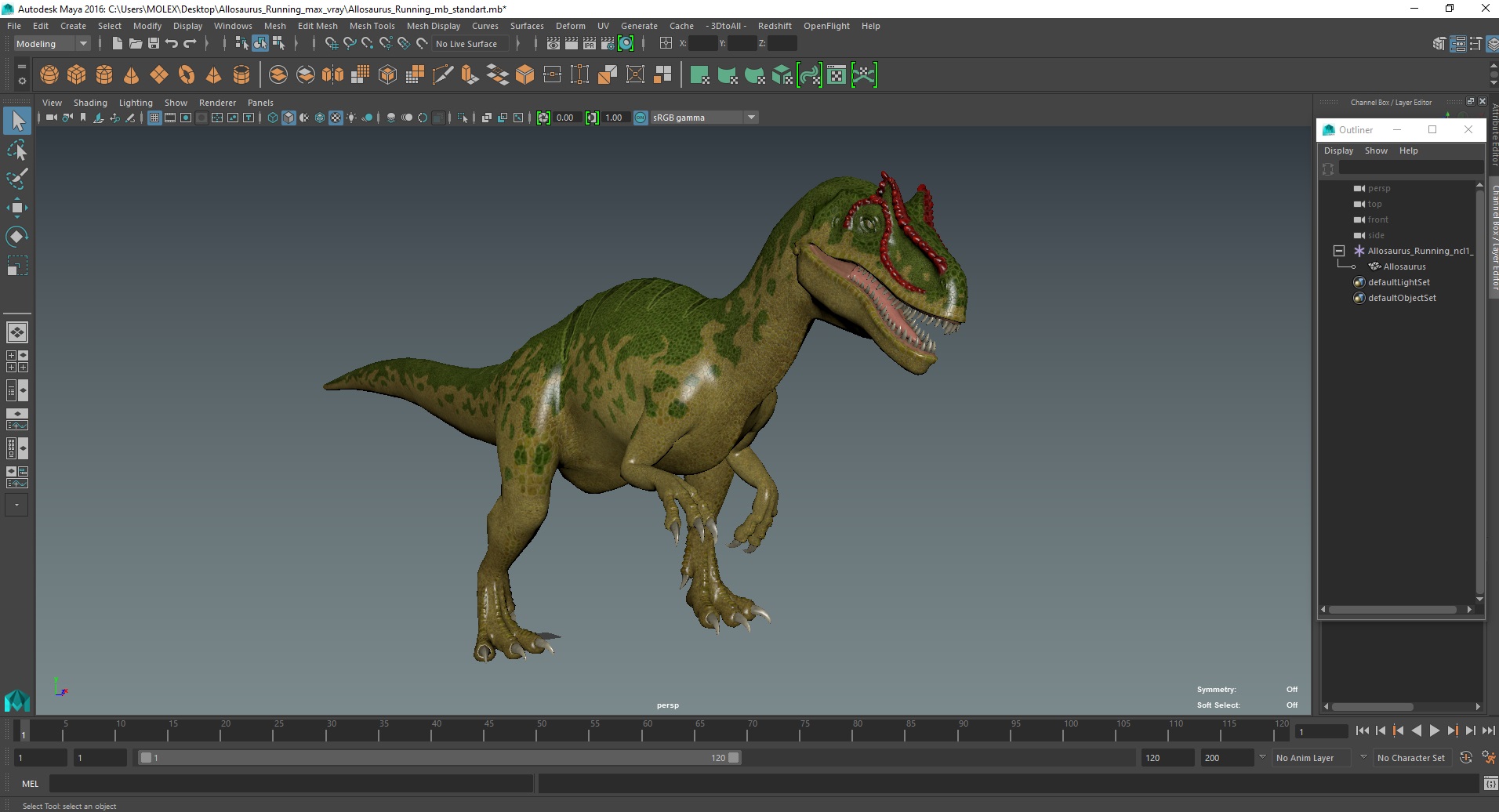Image resolution: width=1499 pixels, height=812 pixels.
Task: Click the Outliner horizontal scrollbar
Action: 1393,609
